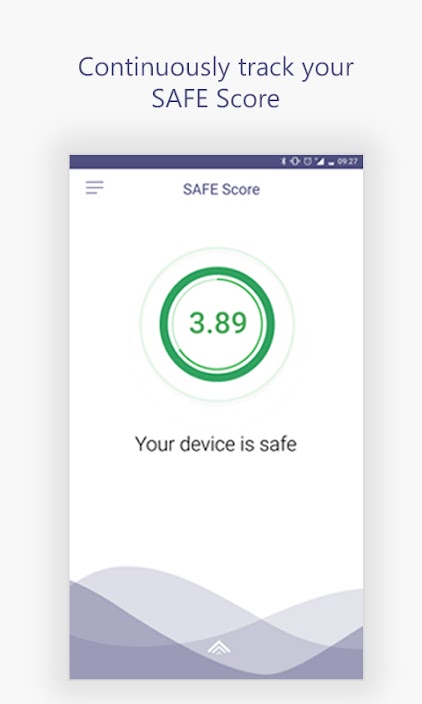The height and width of the screenshot is (704, 422).
Task: Click the Bluetooth status bar icon
Action: coord(283,161)
